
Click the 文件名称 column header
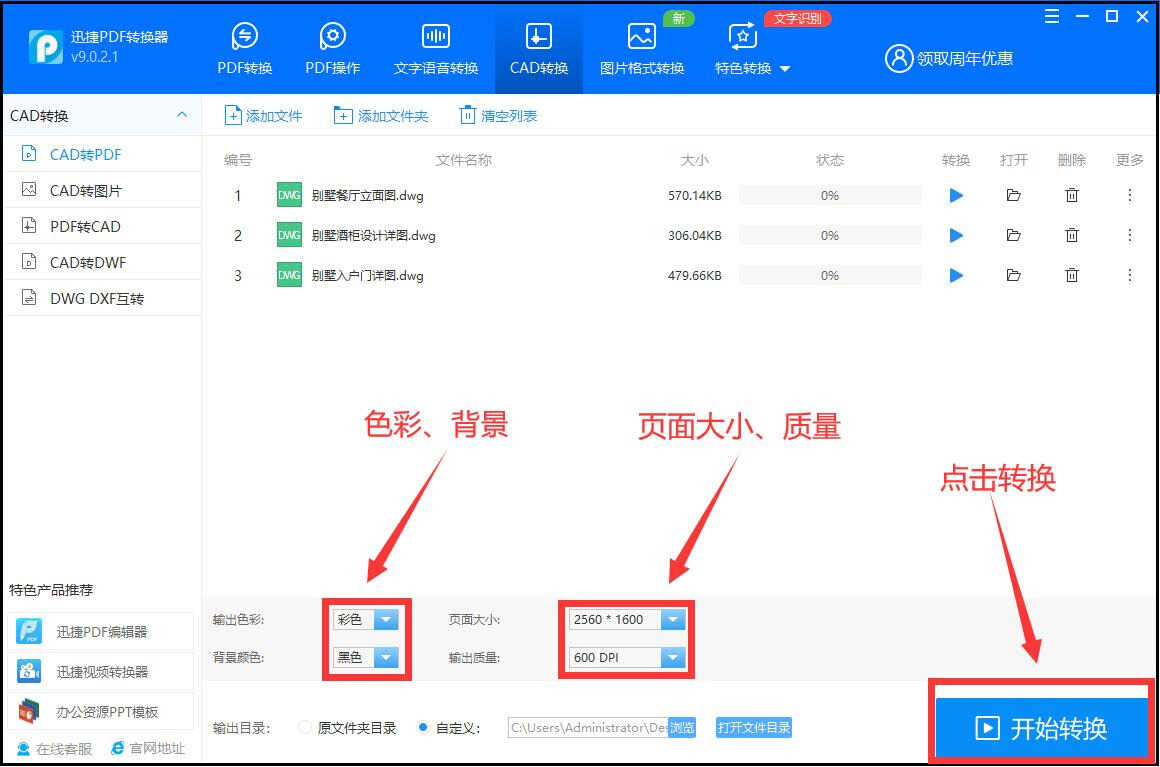(x=464, y=160)
